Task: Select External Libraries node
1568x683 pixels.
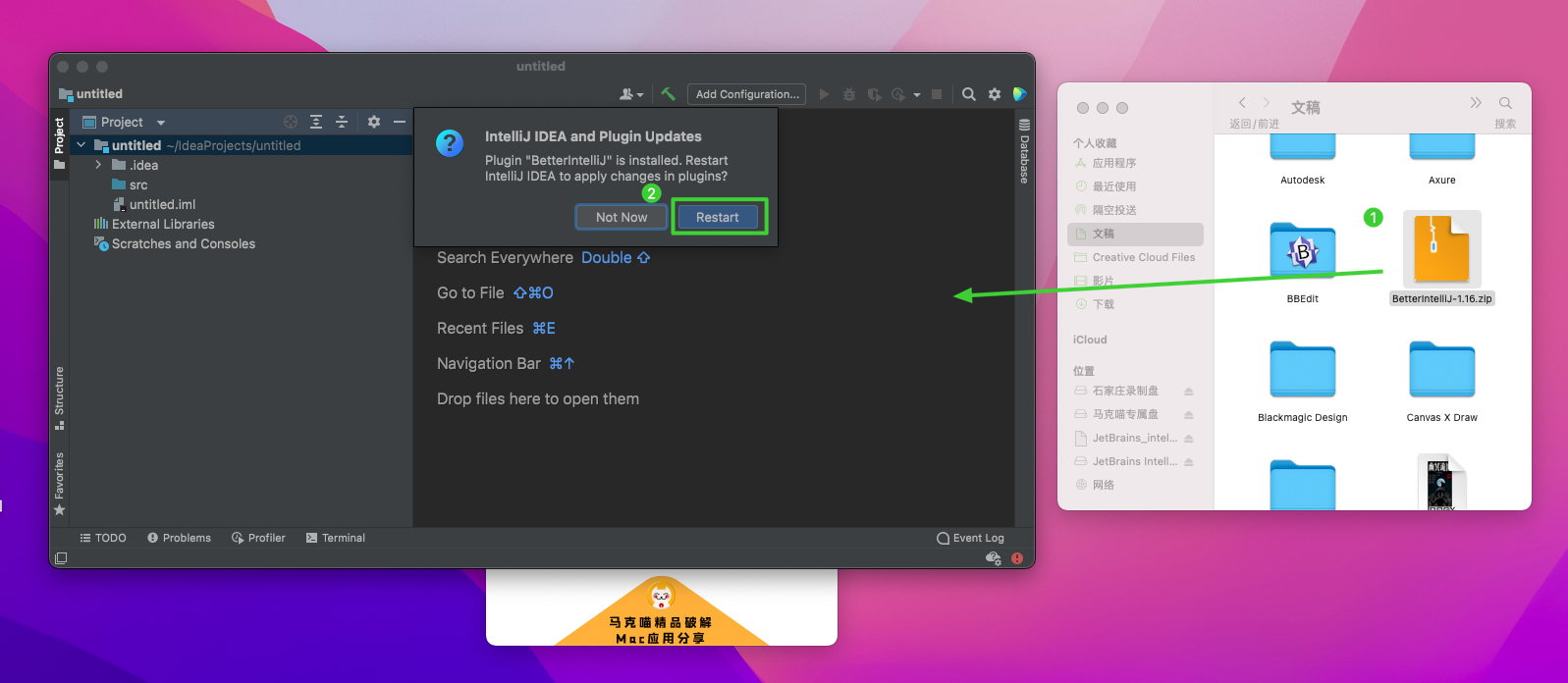Action: [x=153, y=224]
